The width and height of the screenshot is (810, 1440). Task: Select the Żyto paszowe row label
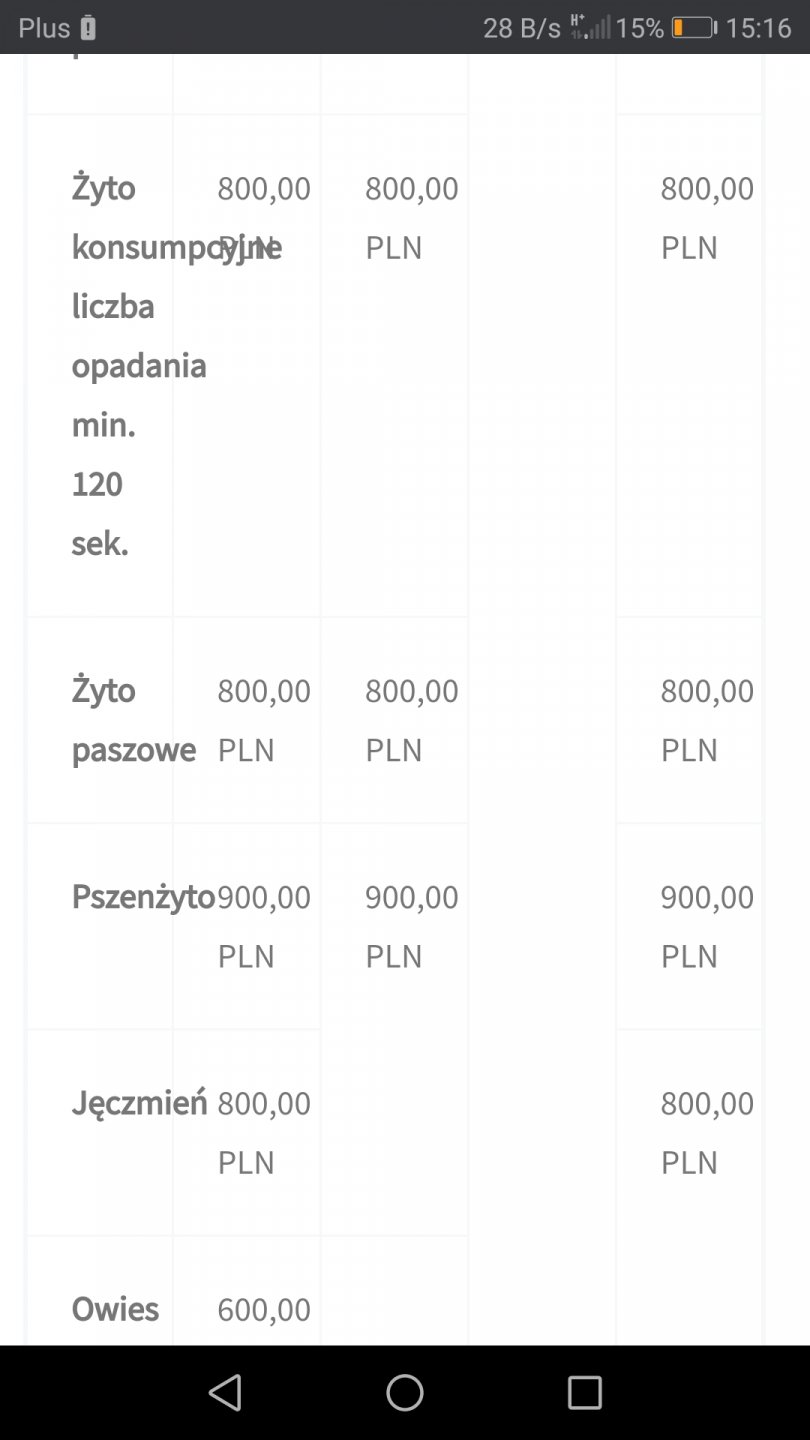coord(133,720)
